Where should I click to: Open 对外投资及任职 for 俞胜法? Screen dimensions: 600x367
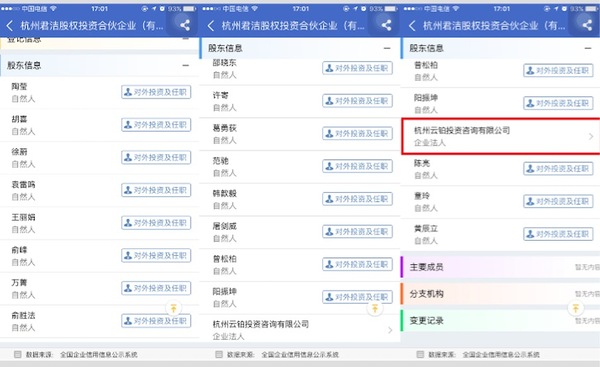coord(156,321)
